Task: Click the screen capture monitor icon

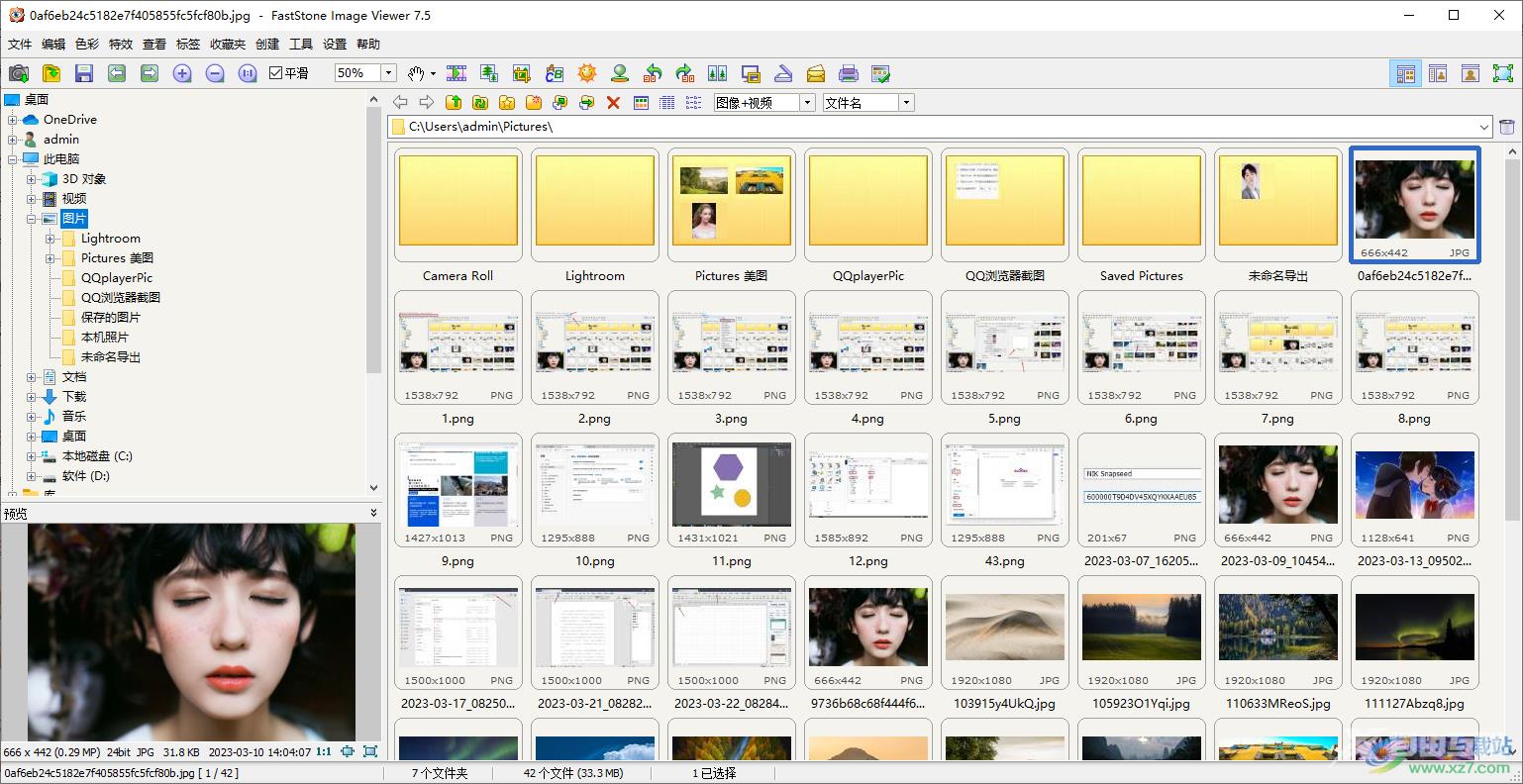Action: 751,73
